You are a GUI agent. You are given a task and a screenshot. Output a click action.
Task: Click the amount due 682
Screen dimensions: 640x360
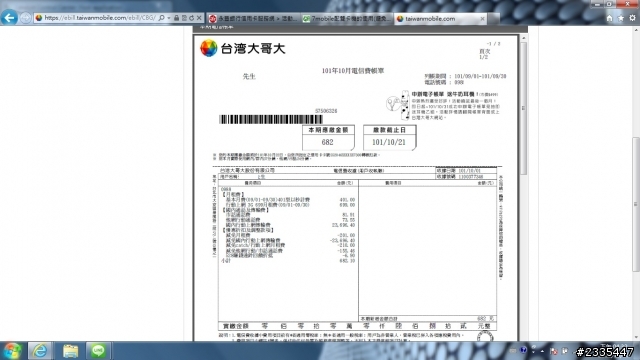coord(327,142)
